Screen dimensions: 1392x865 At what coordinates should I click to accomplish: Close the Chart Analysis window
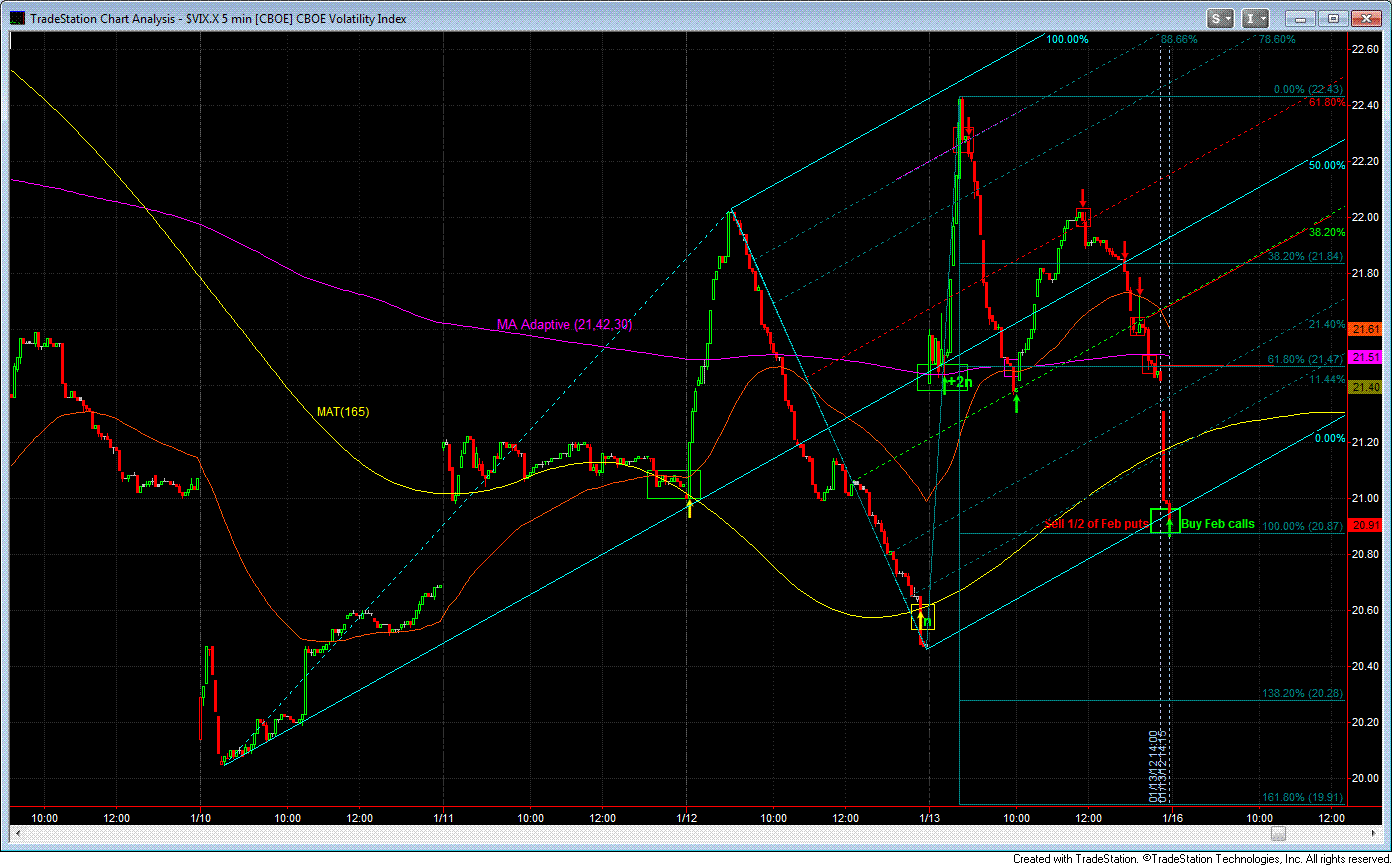(x=1364, y=18)
